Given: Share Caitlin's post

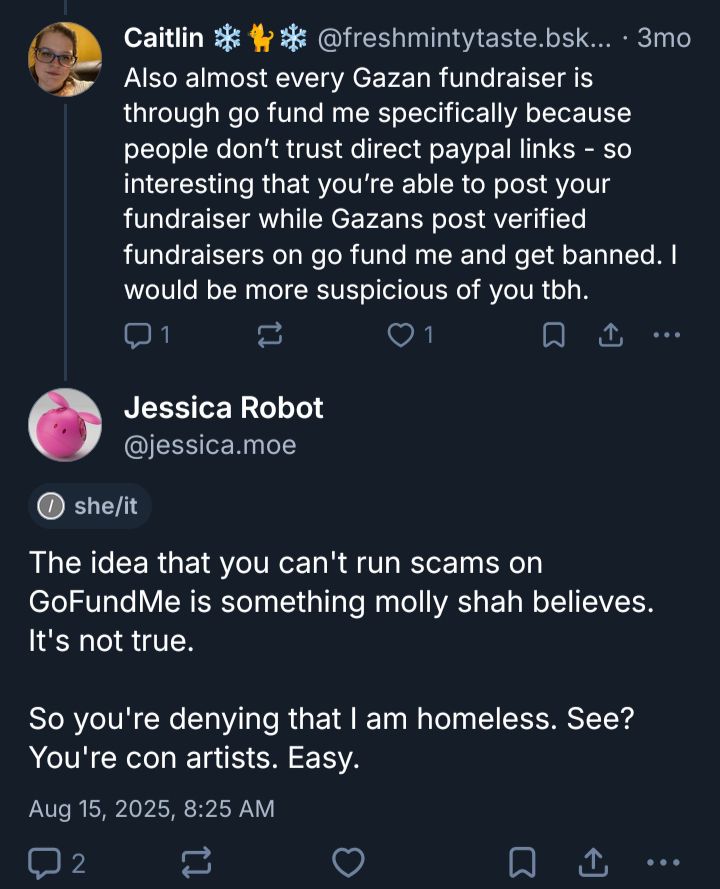Looking at the screenshot, I should click(x=609, y=337).
